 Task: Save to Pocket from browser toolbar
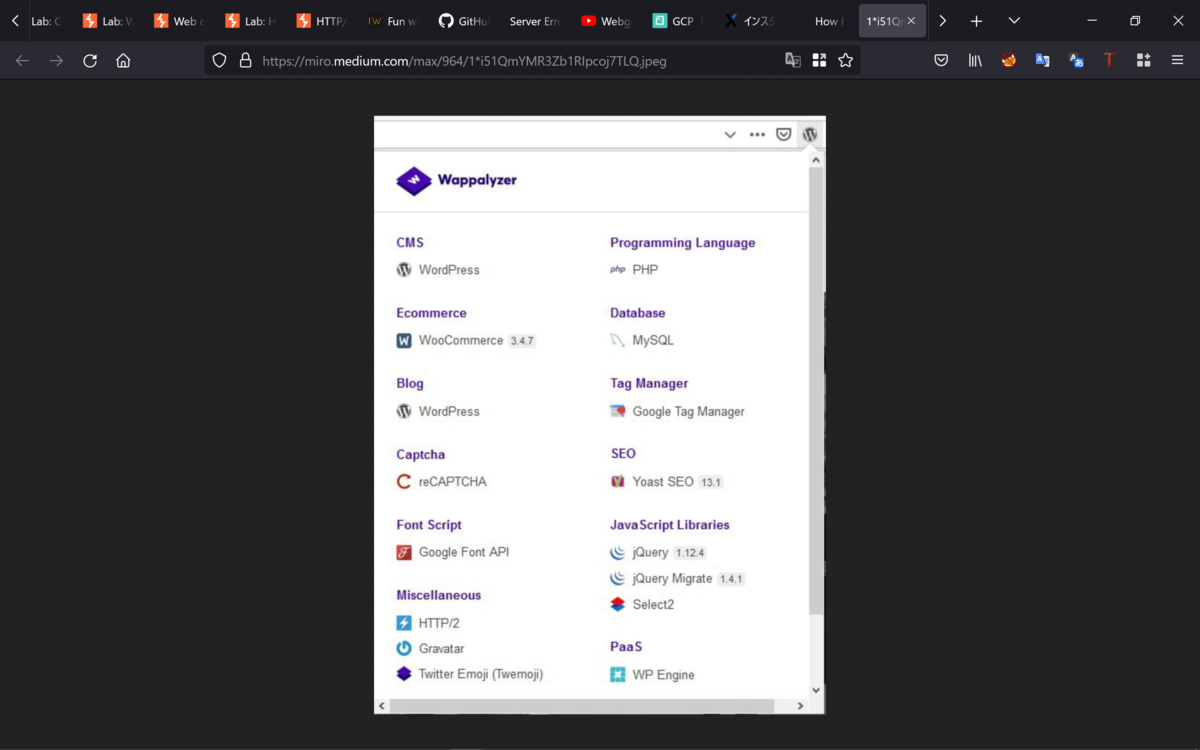click(x=941, y=61)
